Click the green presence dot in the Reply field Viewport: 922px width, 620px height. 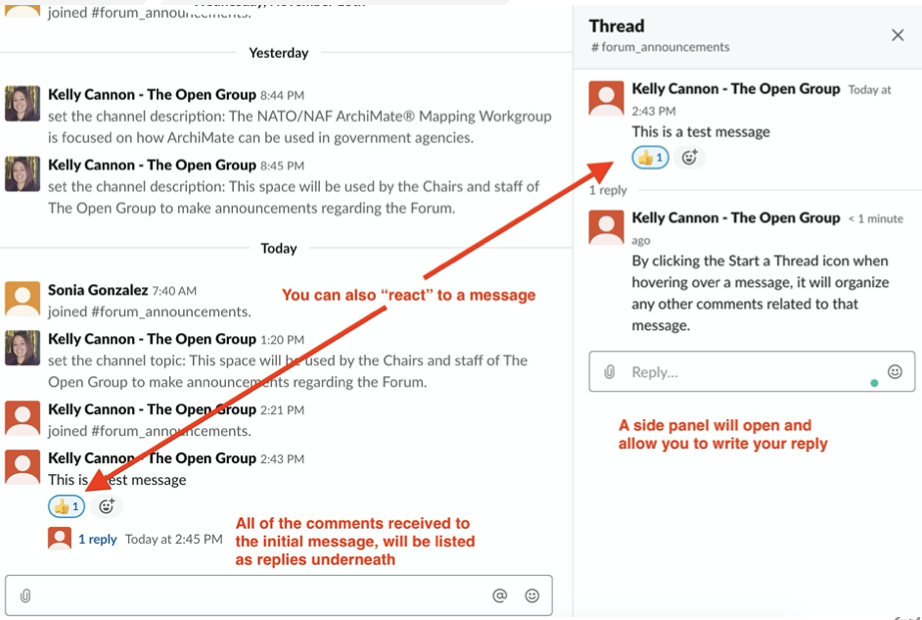(x=875, y=383)
